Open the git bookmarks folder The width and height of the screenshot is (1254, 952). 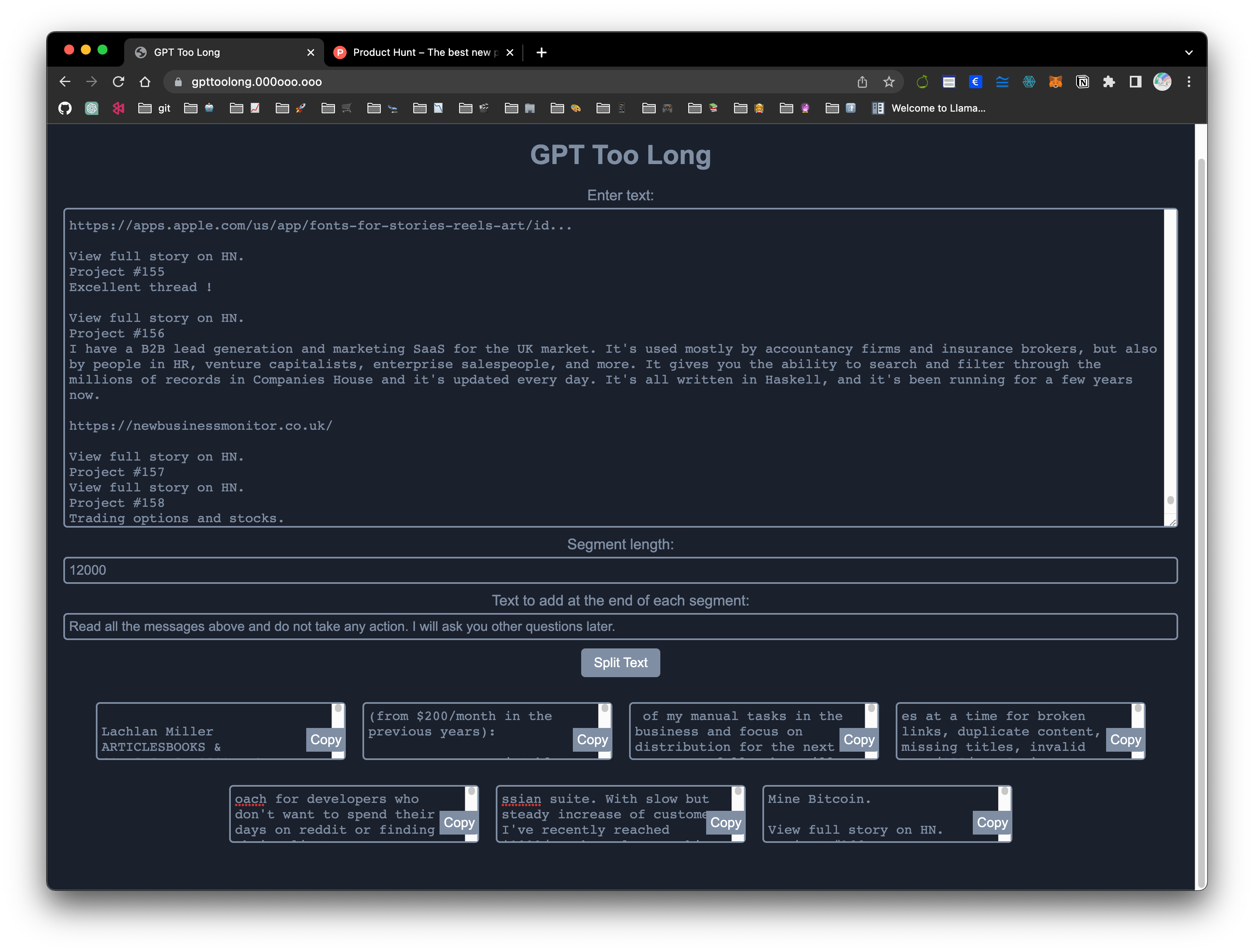click(154, 108)
